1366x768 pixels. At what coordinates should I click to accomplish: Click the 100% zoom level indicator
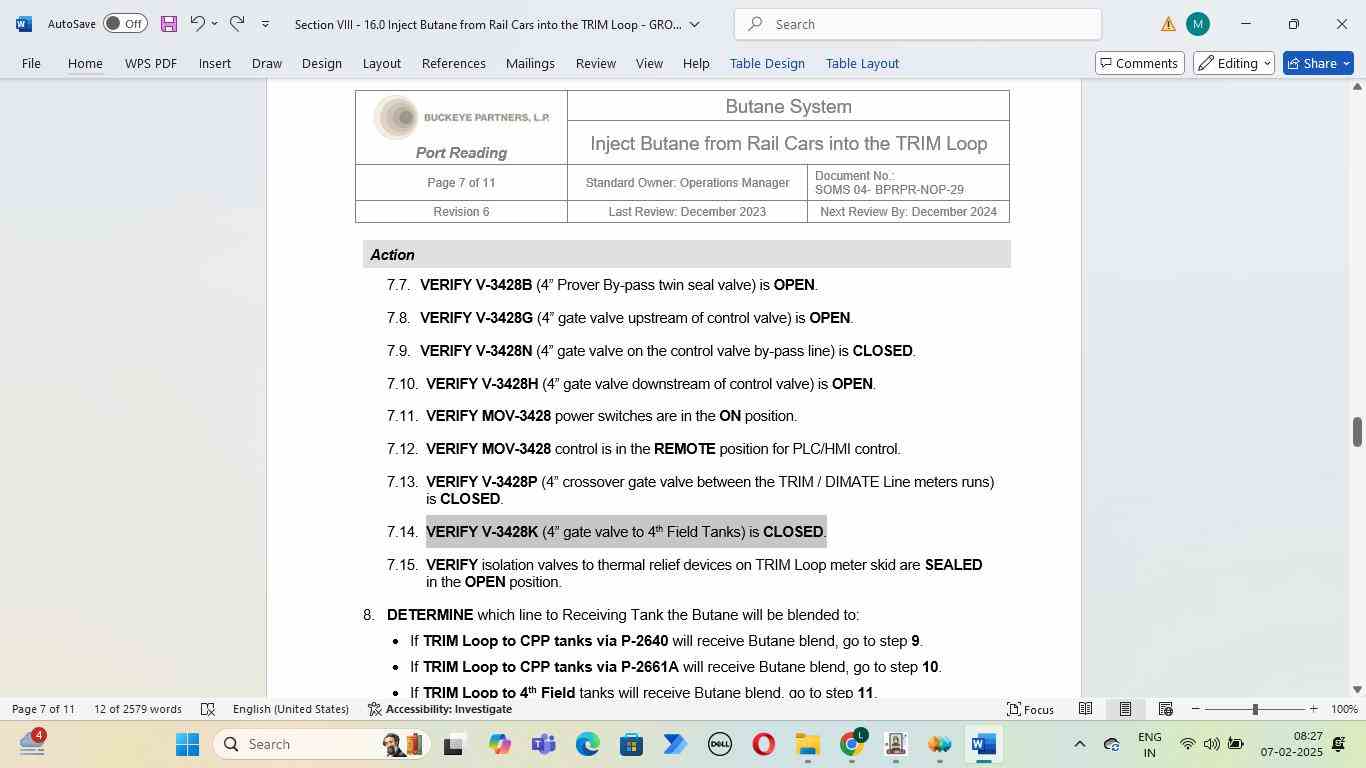tap(1345, 709)
